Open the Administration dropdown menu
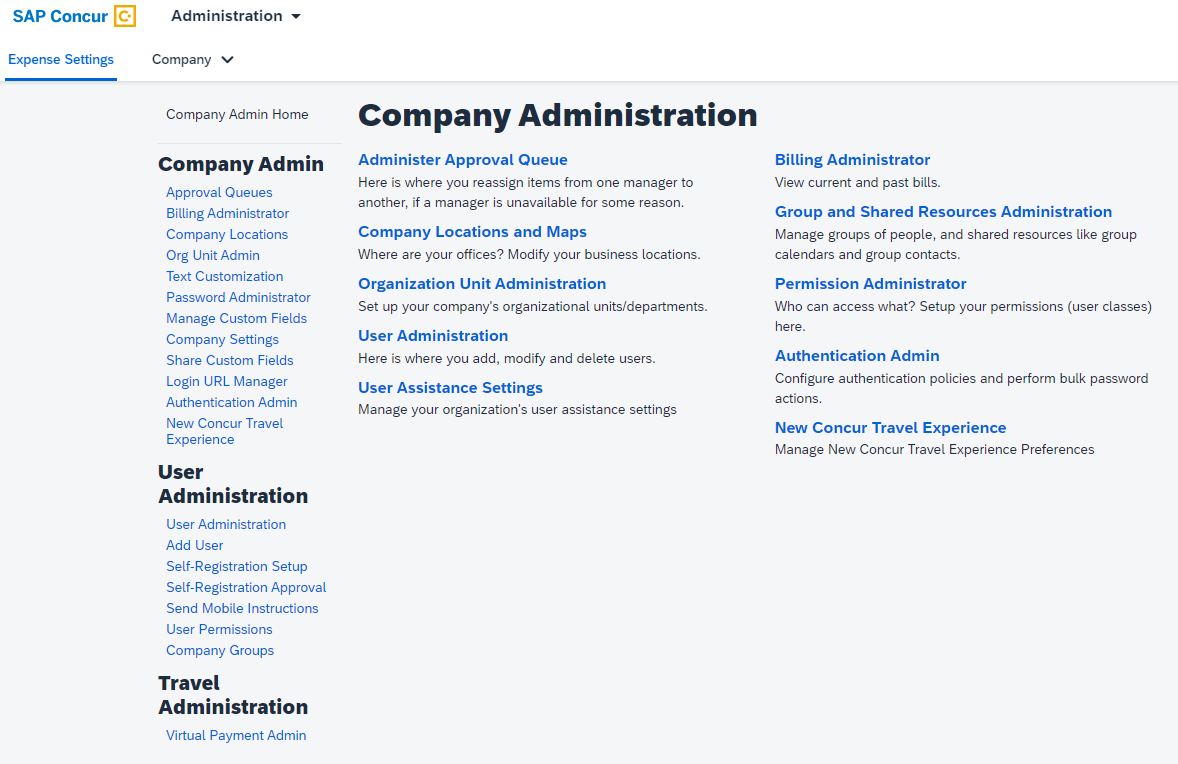The height and width of the screenshot is (764, 1178). pos(235,16)
